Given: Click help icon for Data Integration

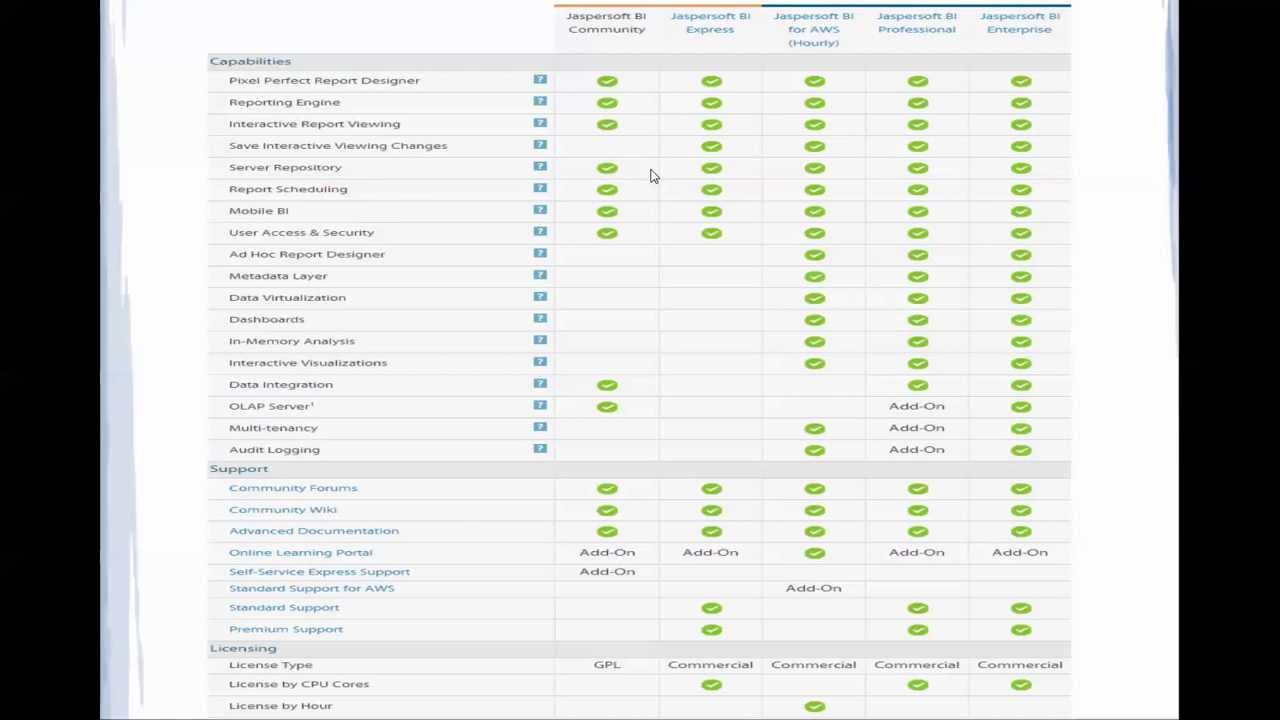Looking at the screenshot, I should pyautogui.click(x=540, y=383).
